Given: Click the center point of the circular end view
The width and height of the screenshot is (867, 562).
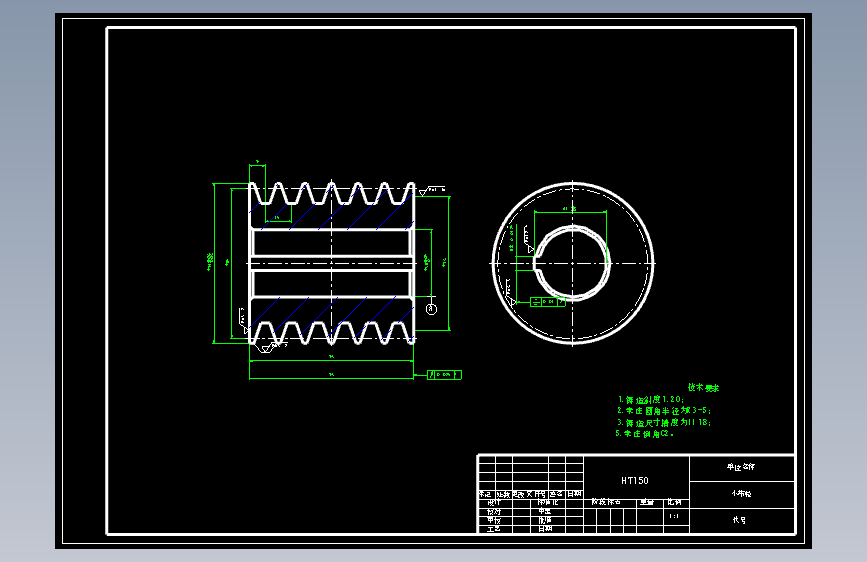Looking at the screenshot, I should [572, 263].
